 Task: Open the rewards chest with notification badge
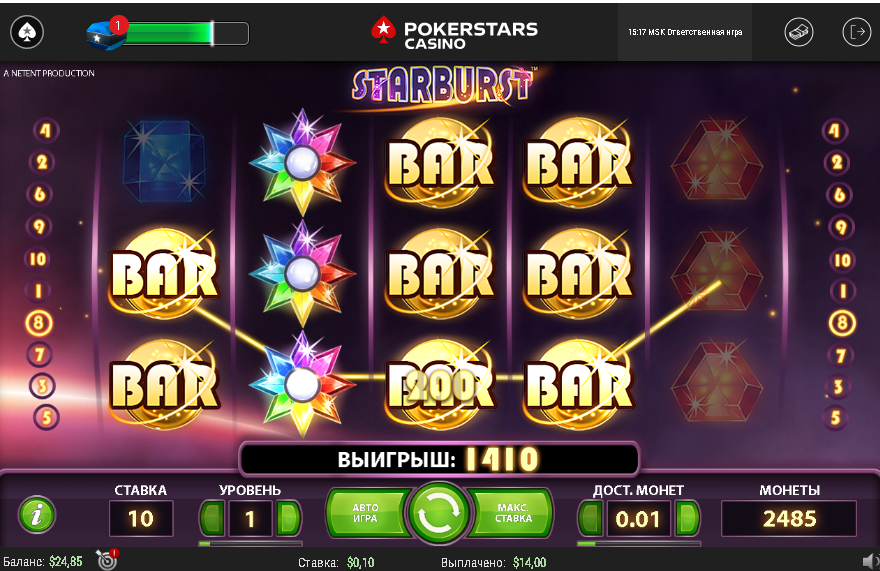pyautogui.click(x=106, y=34)
